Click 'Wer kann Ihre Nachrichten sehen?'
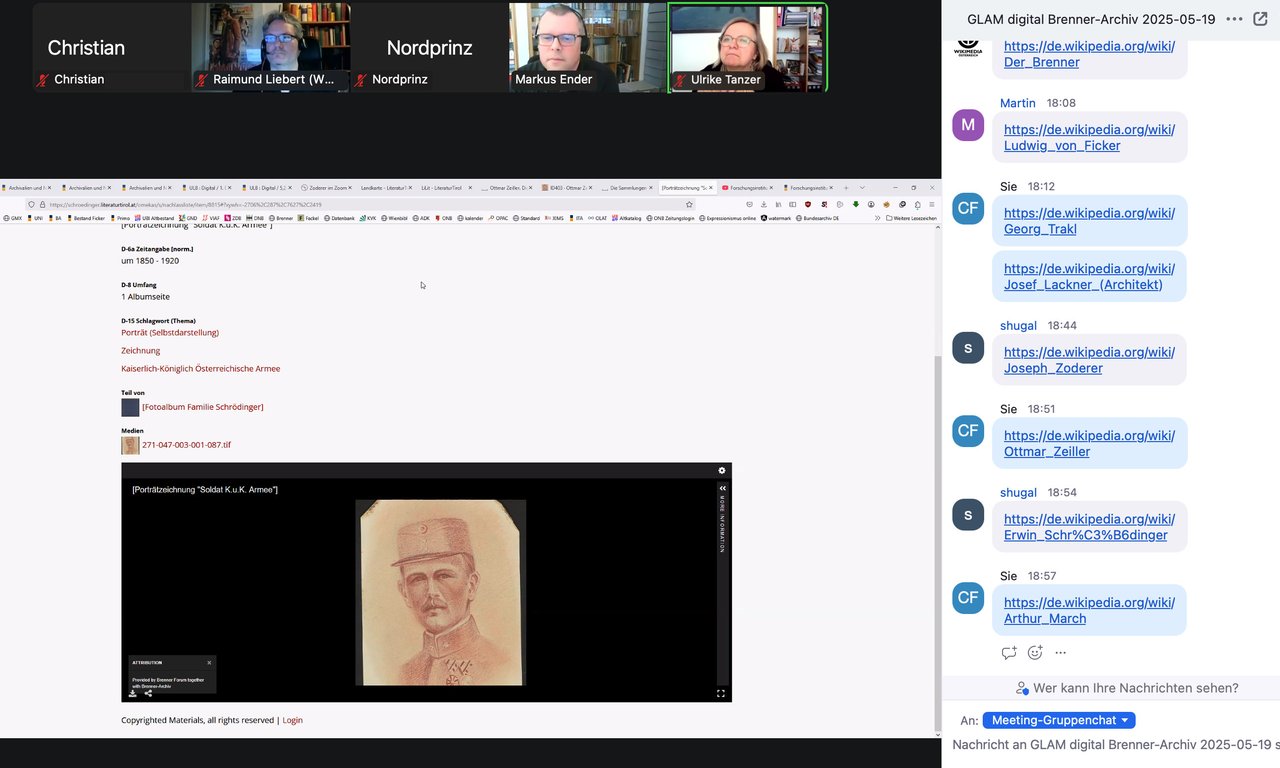 click(1127, 688)
